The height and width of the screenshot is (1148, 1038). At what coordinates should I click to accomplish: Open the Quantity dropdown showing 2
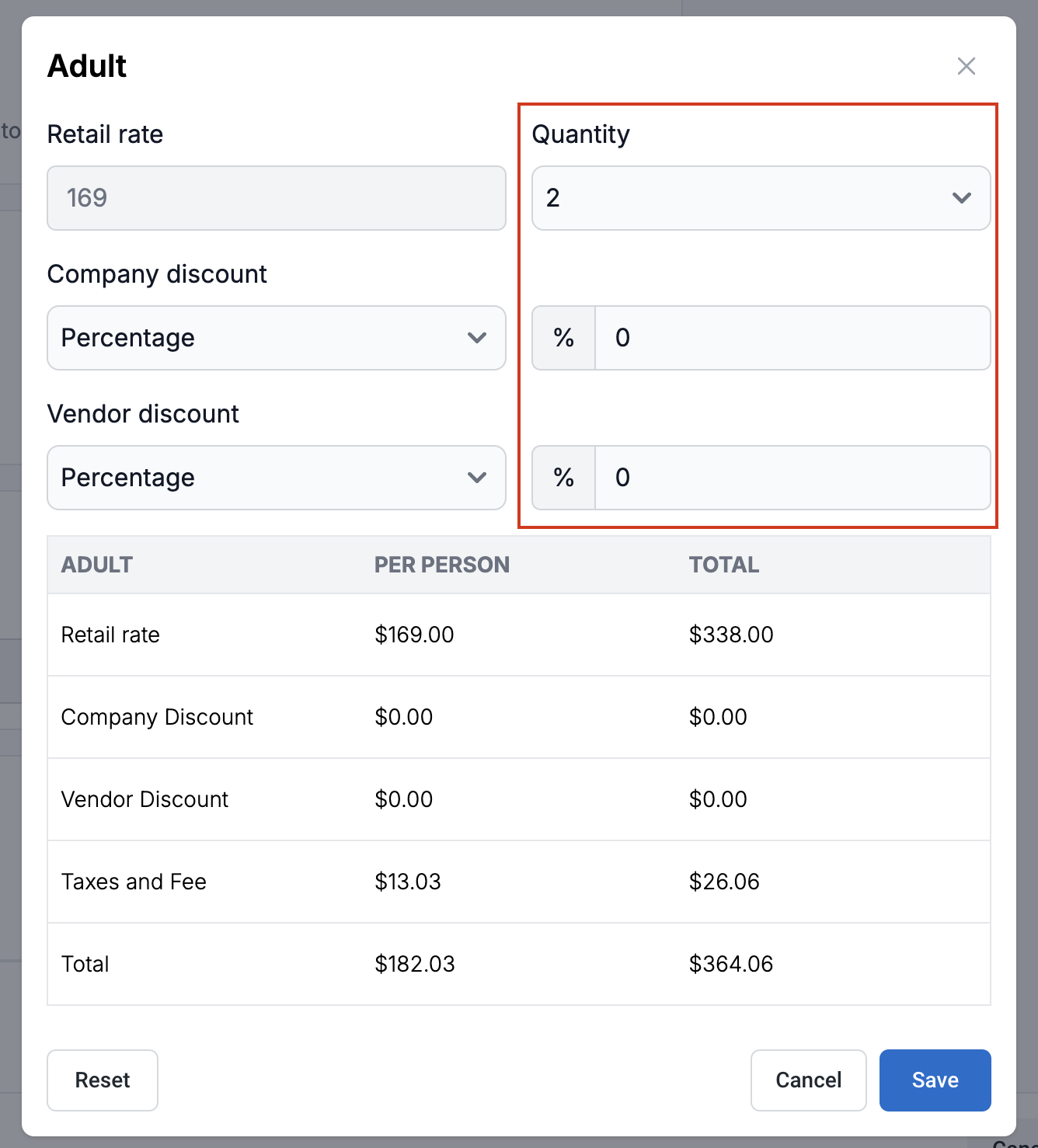pyautogui.click(x=760, y=198)
